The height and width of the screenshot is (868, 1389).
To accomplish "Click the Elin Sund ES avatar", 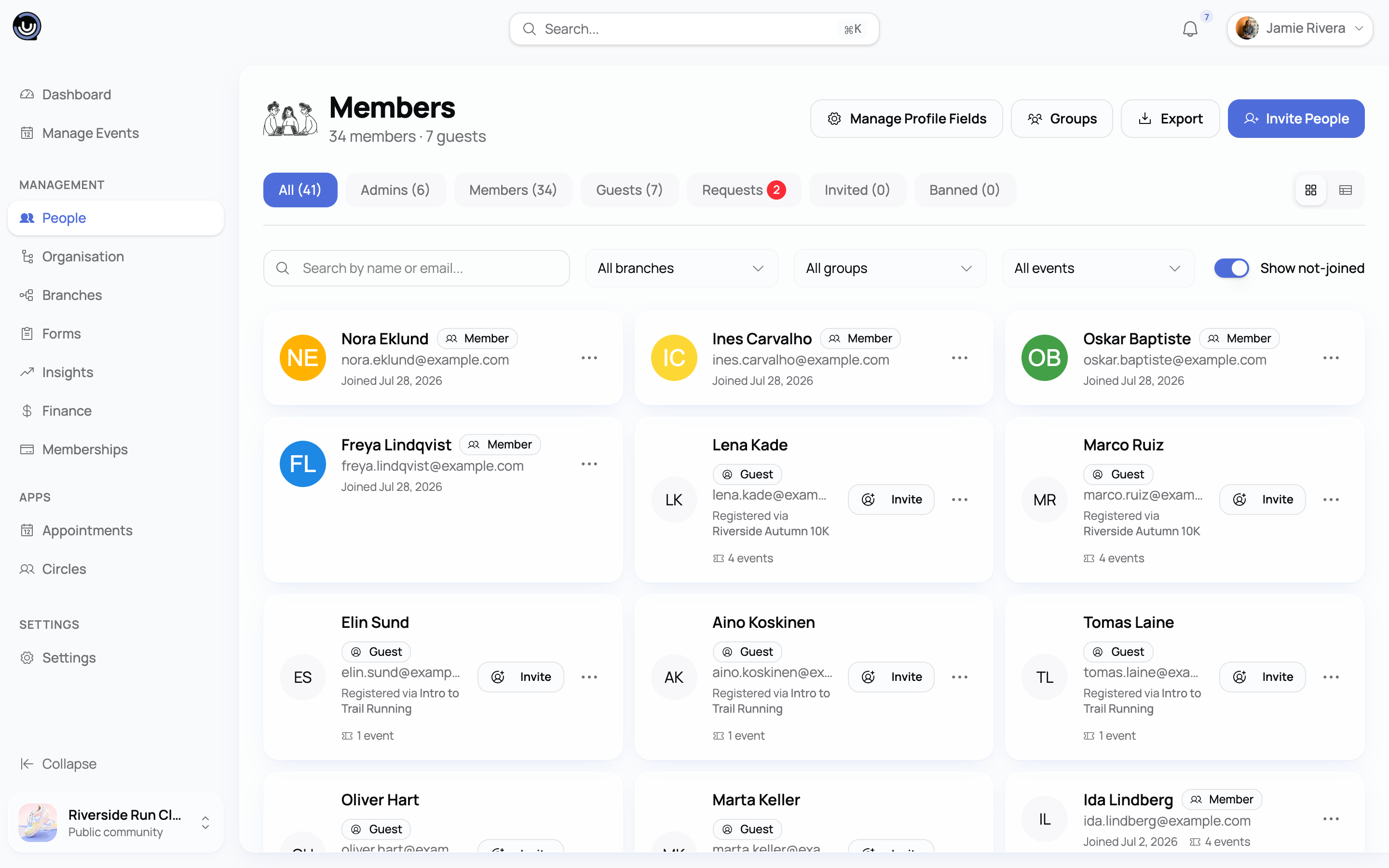I will 302,677.
